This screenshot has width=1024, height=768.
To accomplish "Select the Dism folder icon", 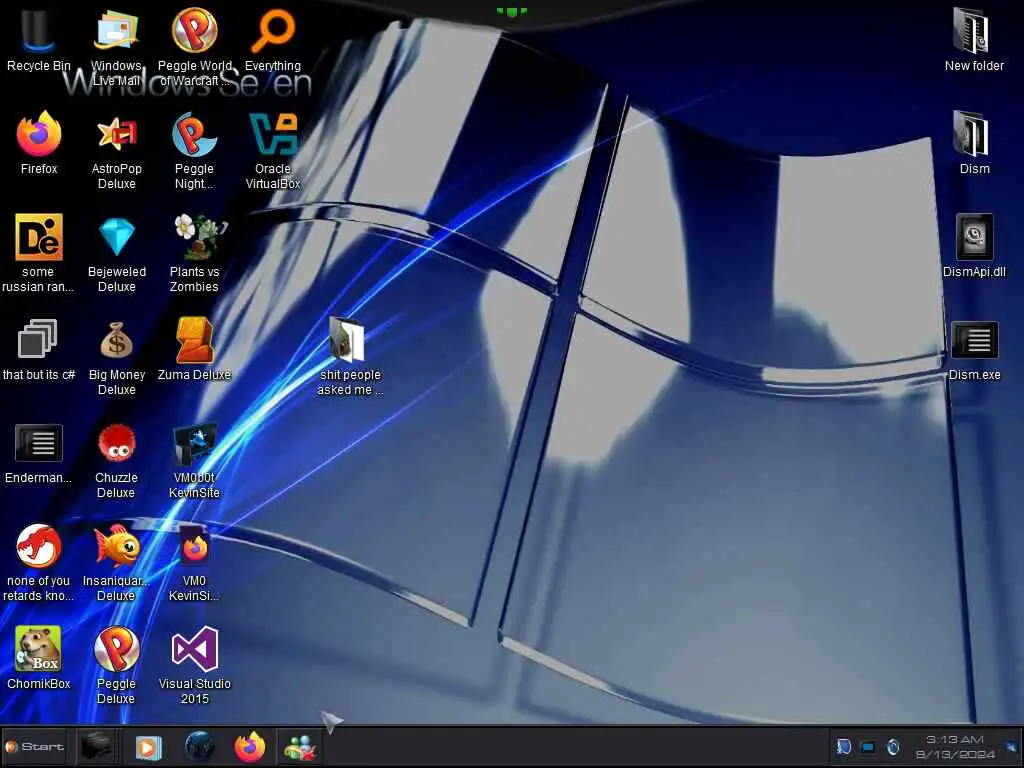I will click(x=971, y=134).
